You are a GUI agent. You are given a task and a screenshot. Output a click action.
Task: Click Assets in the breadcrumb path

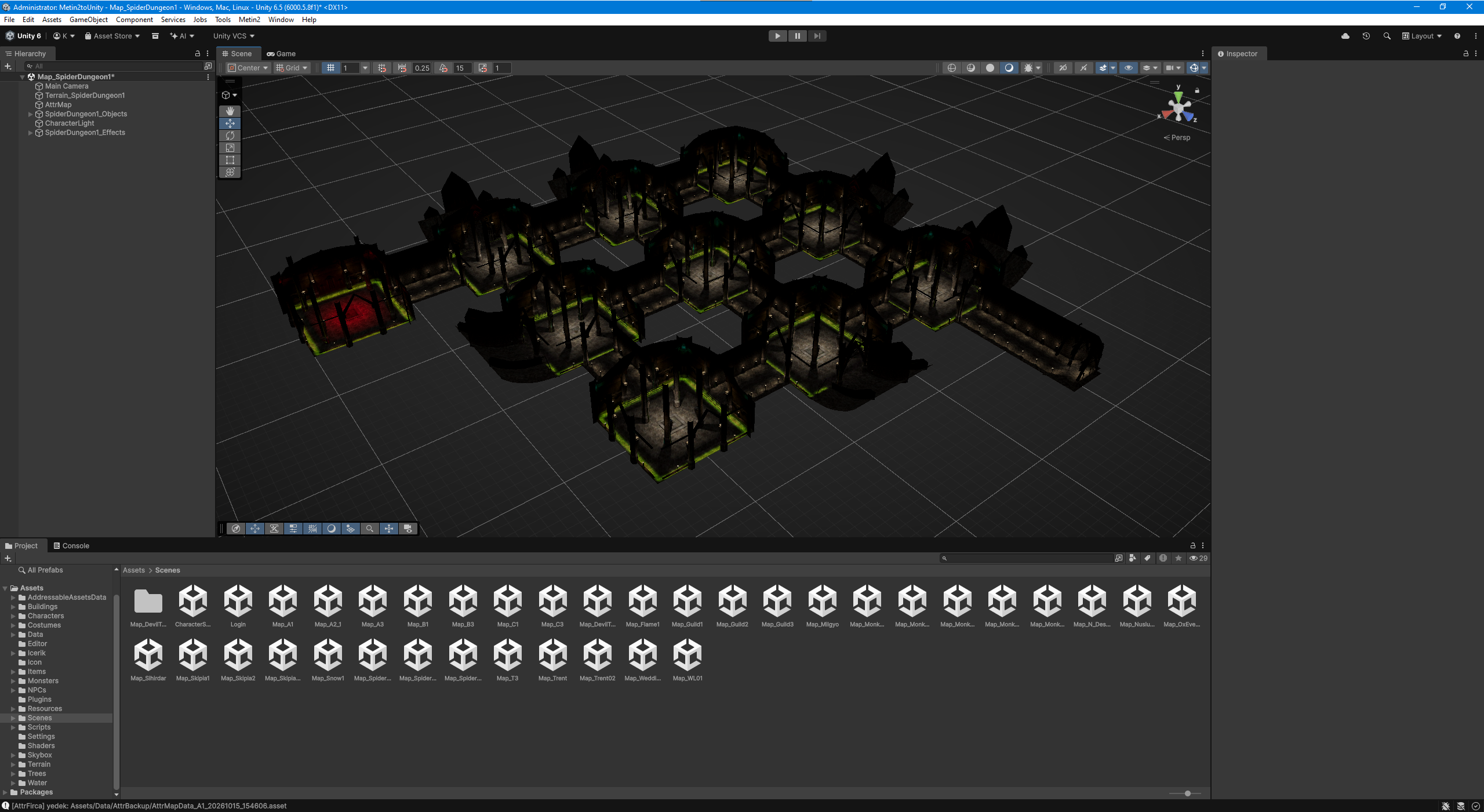pyautogui.click(x=134, y=570)
